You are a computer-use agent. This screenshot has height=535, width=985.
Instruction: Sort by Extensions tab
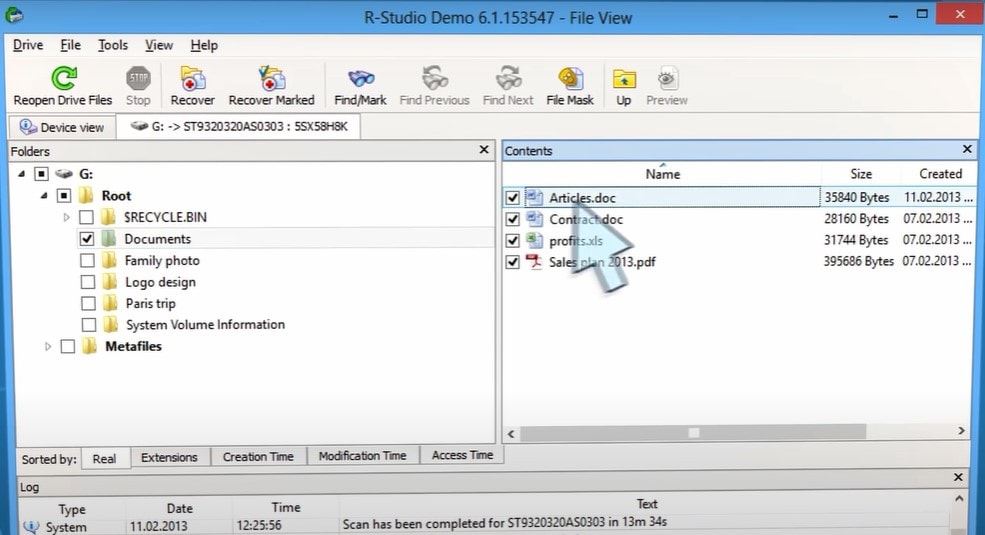click(170, 457)
